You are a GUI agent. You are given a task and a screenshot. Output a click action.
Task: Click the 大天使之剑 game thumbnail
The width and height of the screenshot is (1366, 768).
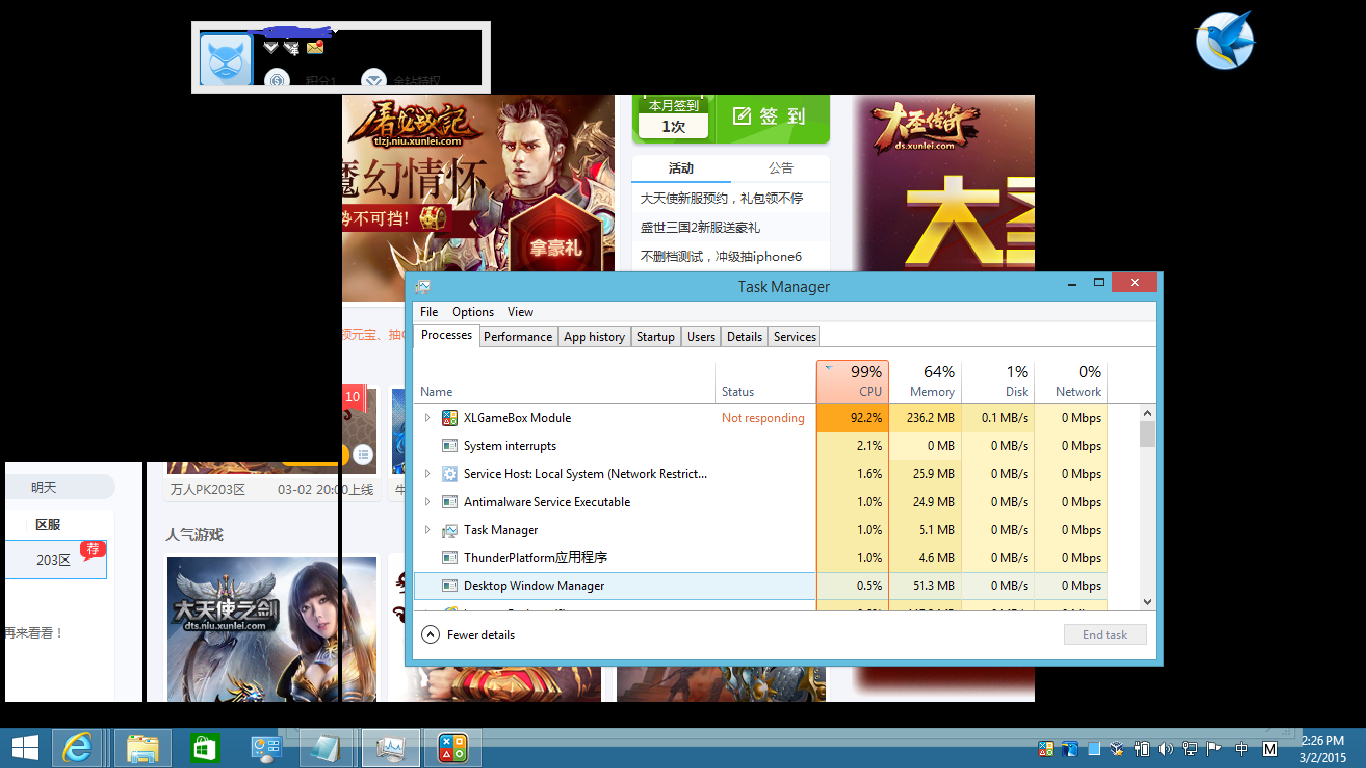tap(271, 629)
